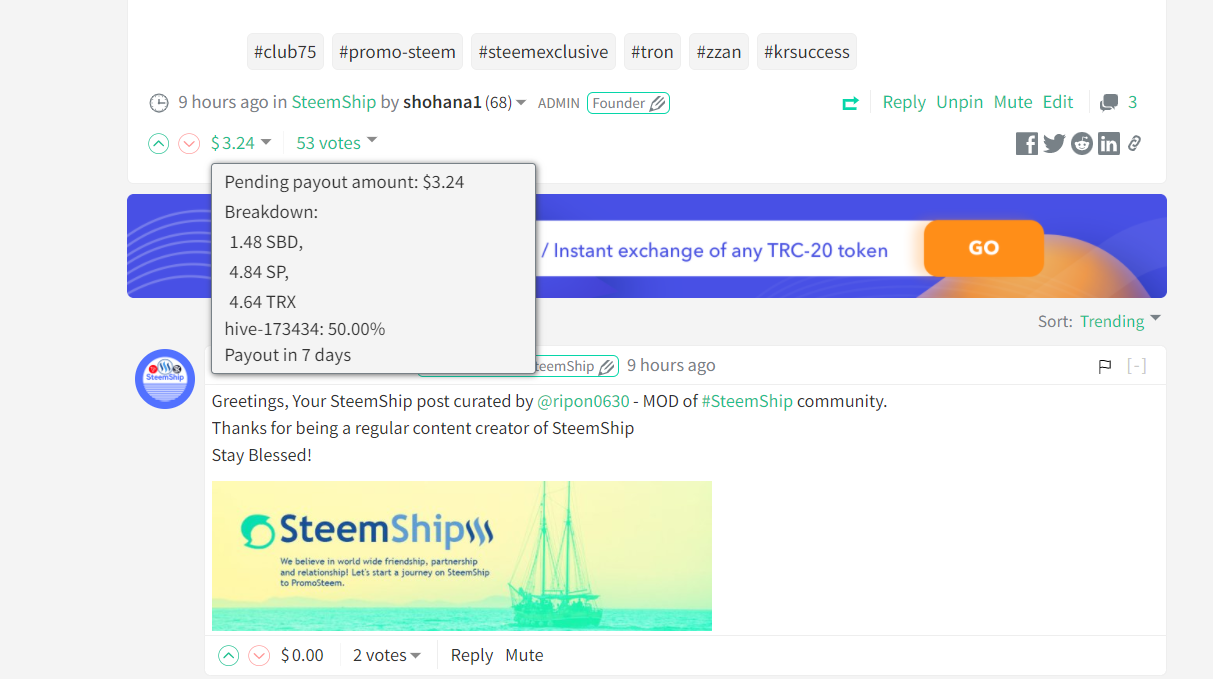Click the comment's $0.00 payout
The image size is (1213, 679).
302,655
